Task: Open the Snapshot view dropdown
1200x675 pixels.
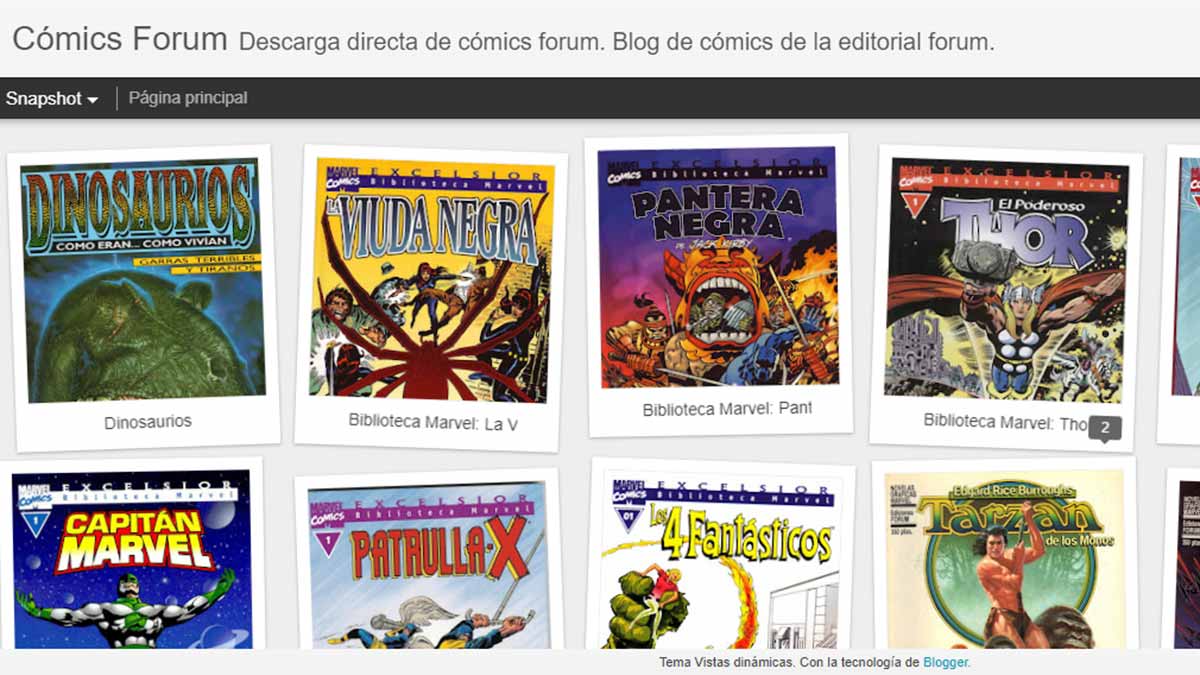Action: click(x=52, y=99)
